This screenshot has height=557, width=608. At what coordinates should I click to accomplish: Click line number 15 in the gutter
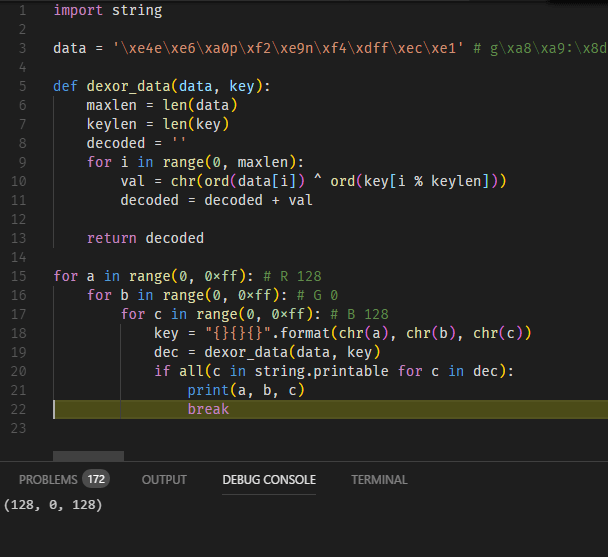[x=19, y=276]
